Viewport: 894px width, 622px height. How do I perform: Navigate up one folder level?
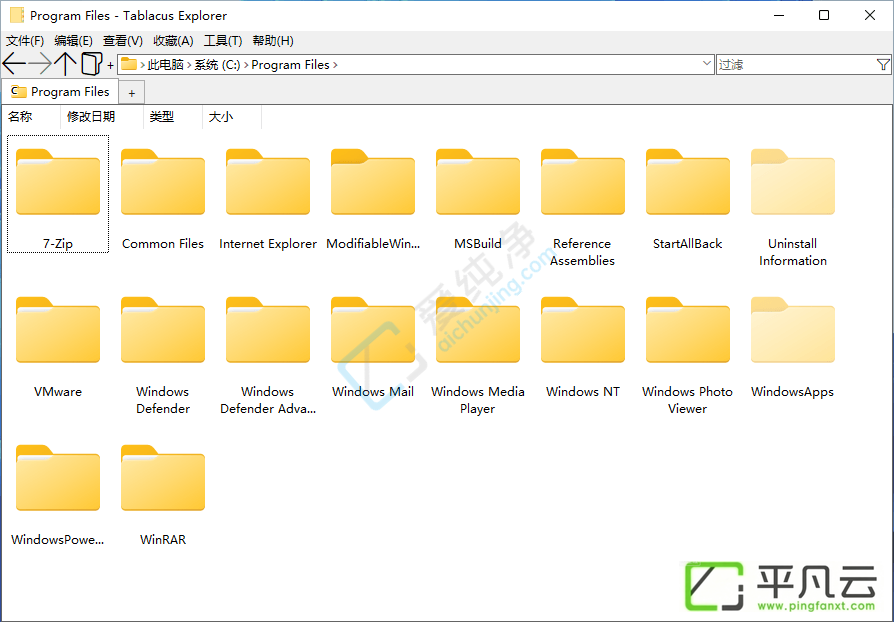tap(66, 64)
